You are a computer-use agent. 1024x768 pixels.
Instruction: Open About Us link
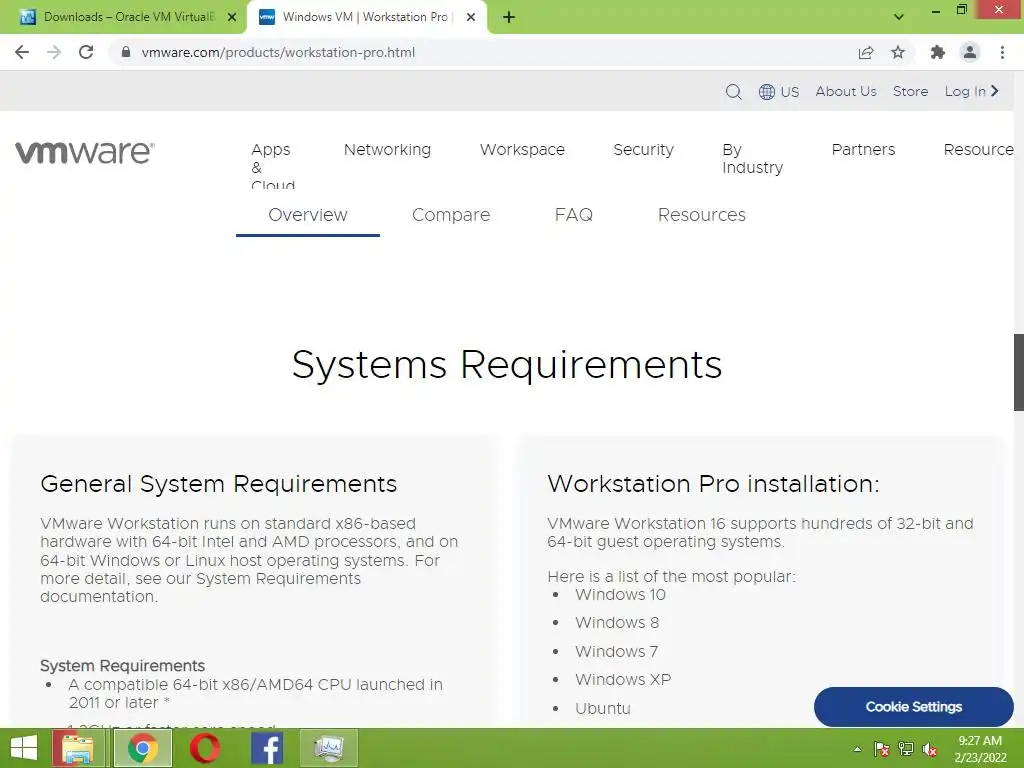click(846, 91)
